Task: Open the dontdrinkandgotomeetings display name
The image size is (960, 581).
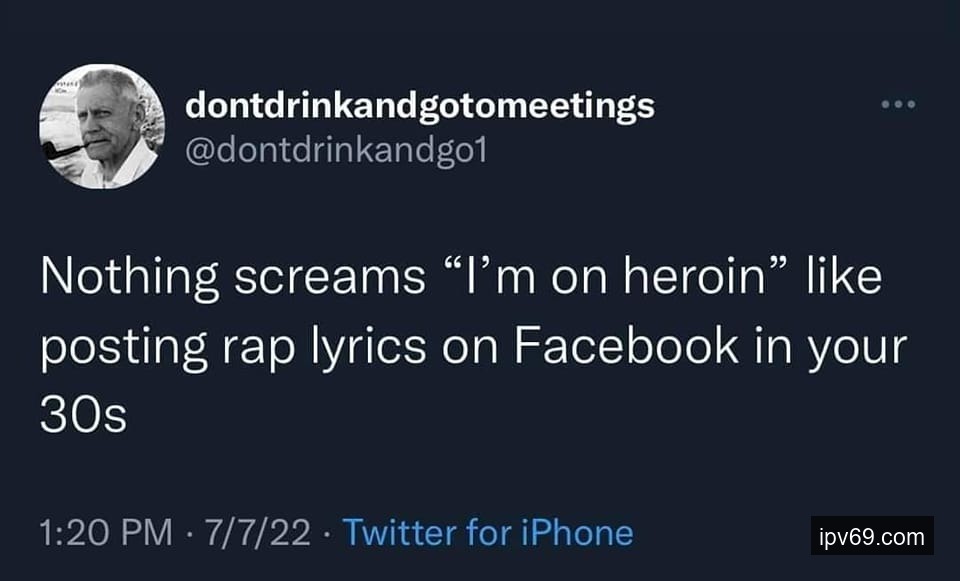Action: coord(420,105)
